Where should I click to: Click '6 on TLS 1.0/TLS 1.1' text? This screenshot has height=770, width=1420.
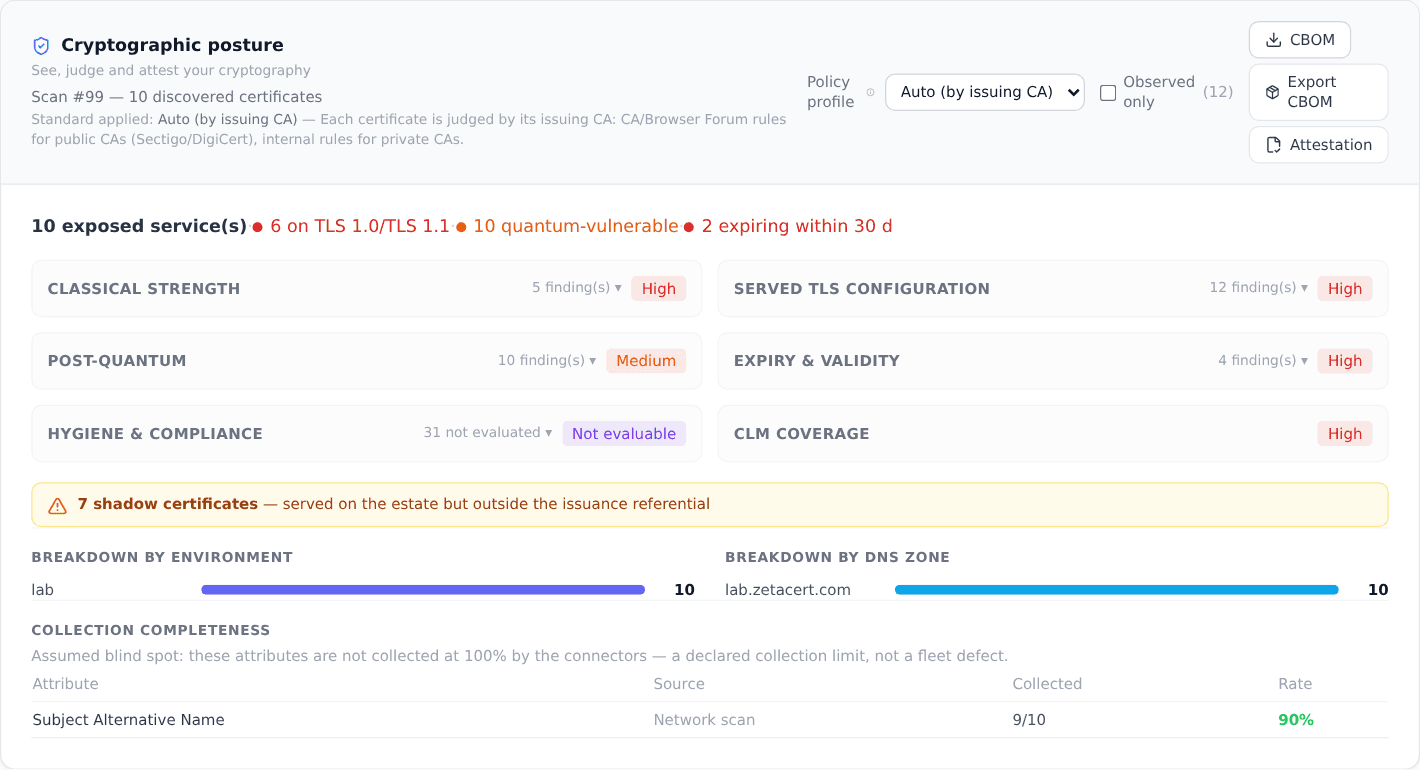(x=360, y=227)
